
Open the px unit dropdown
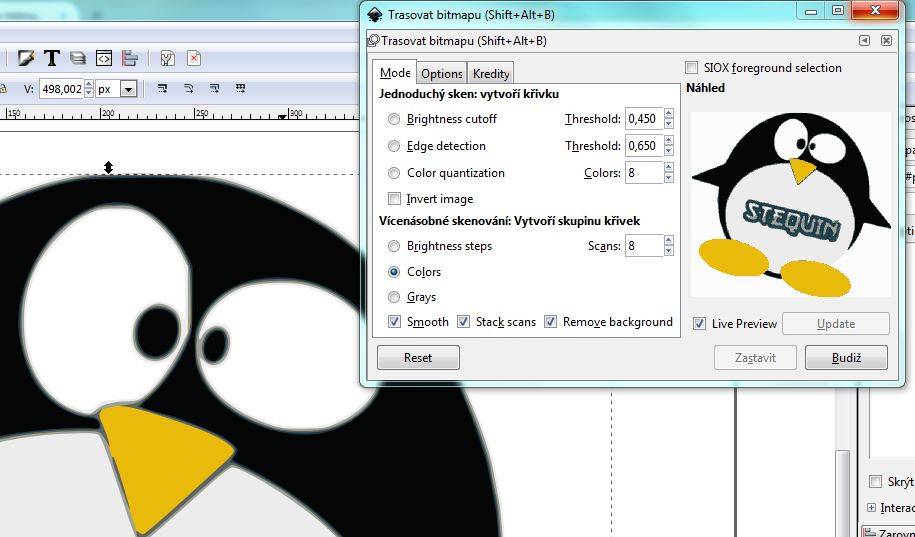click(x=128, y=89)
